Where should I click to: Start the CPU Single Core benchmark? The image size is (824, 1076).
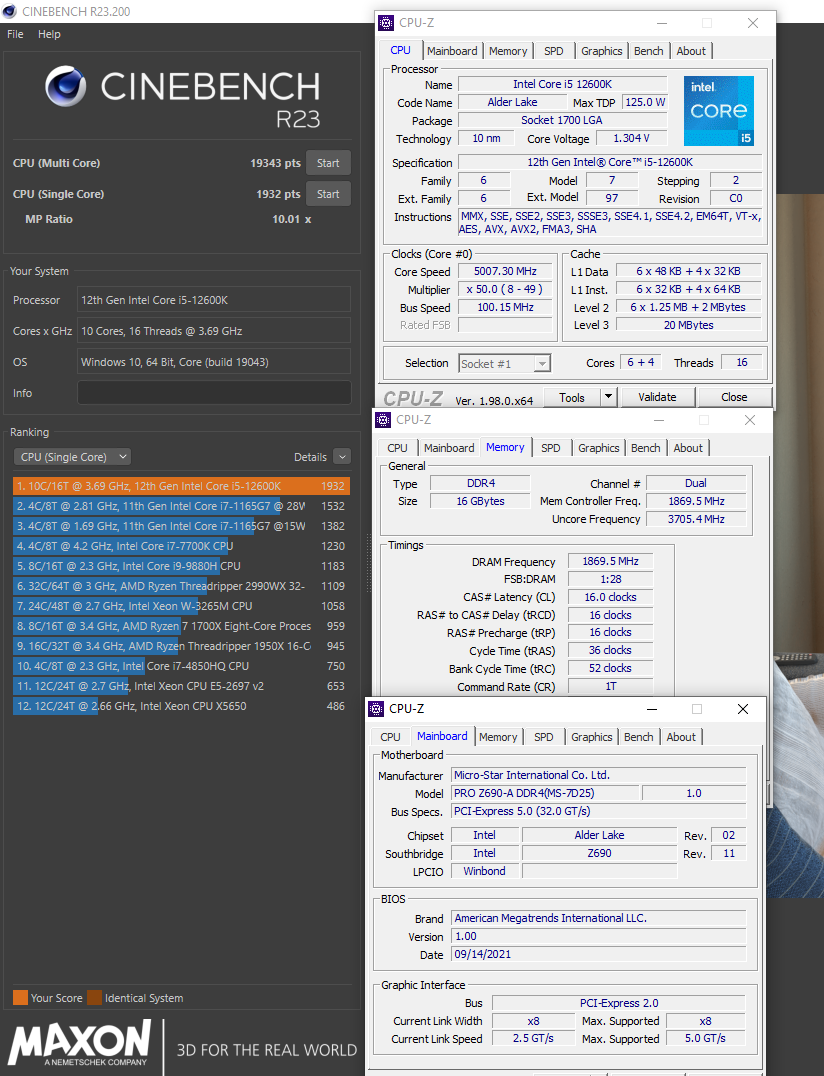pos(328,194)
